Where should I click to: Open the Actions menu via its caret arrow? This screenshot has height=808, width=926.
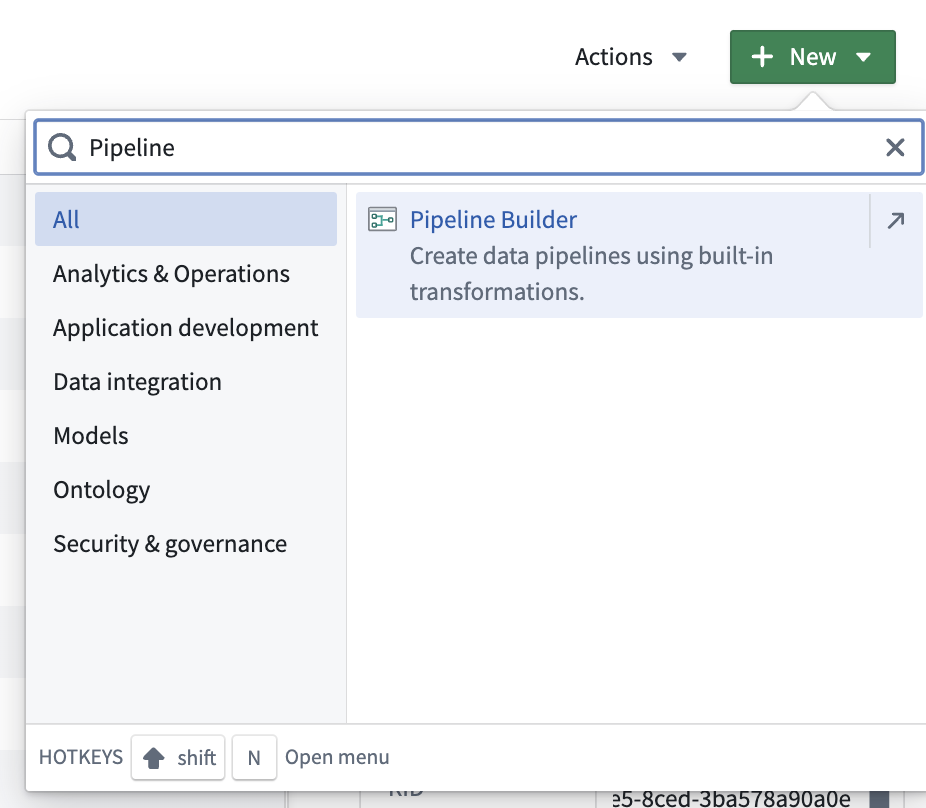click(x=679, y=57)
